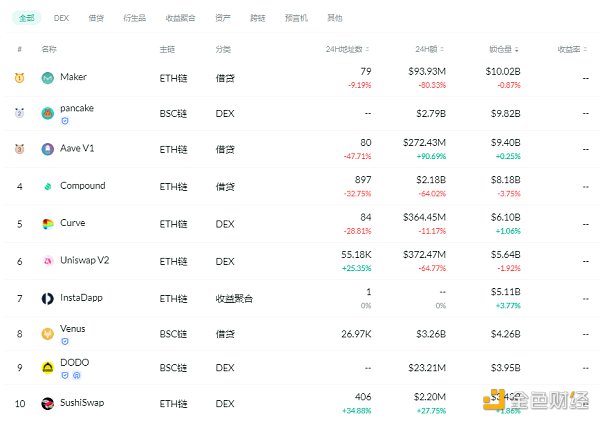
Task: Click the shield badge under Venus
Action: 65,341
